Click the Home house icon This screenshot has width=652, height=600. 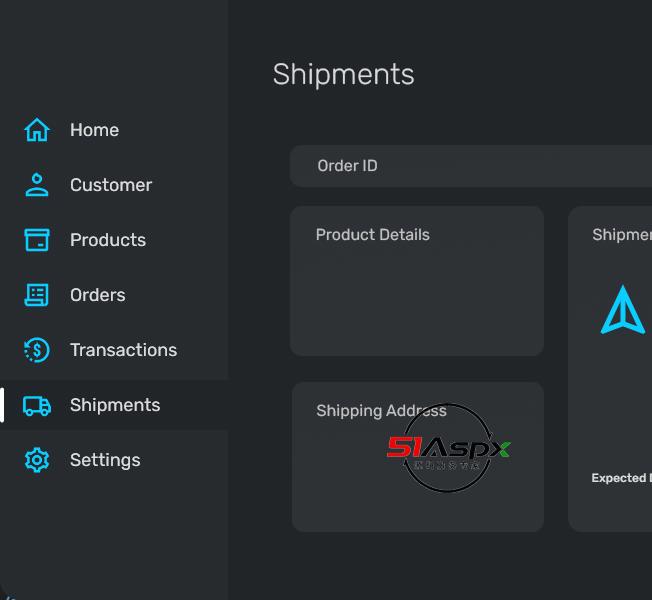coord(37,130)
